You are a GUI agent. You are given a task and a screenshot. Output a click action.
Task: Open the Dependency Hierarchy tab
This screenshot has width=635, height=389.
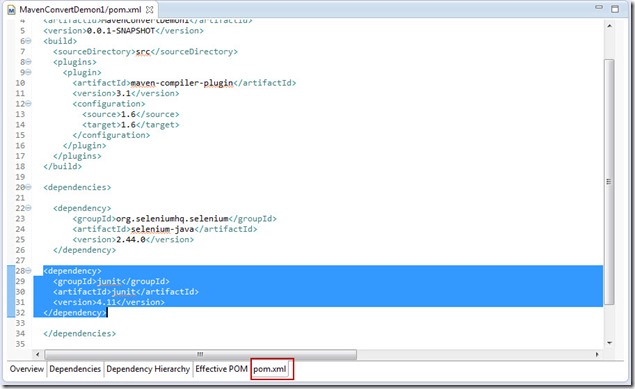click(148, 369)
